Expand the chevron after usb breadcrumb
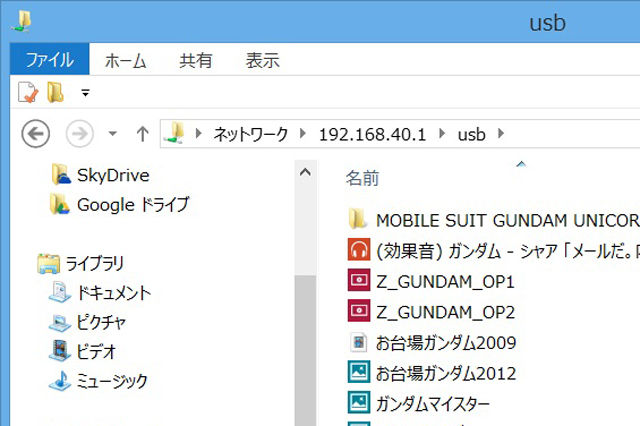 point(501,133)
